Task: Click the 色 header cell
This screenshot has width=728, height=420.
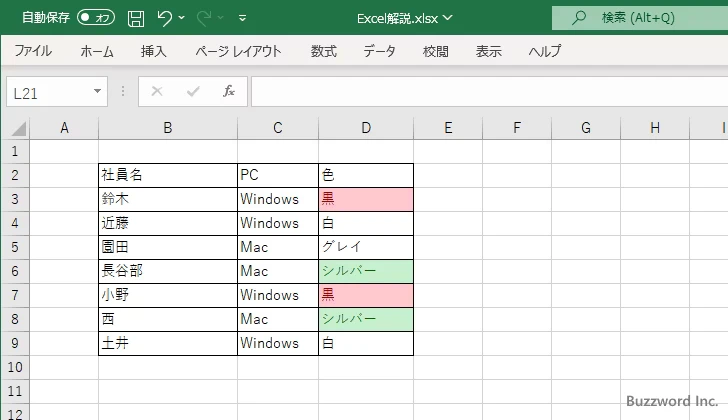Action: point(366,175)
